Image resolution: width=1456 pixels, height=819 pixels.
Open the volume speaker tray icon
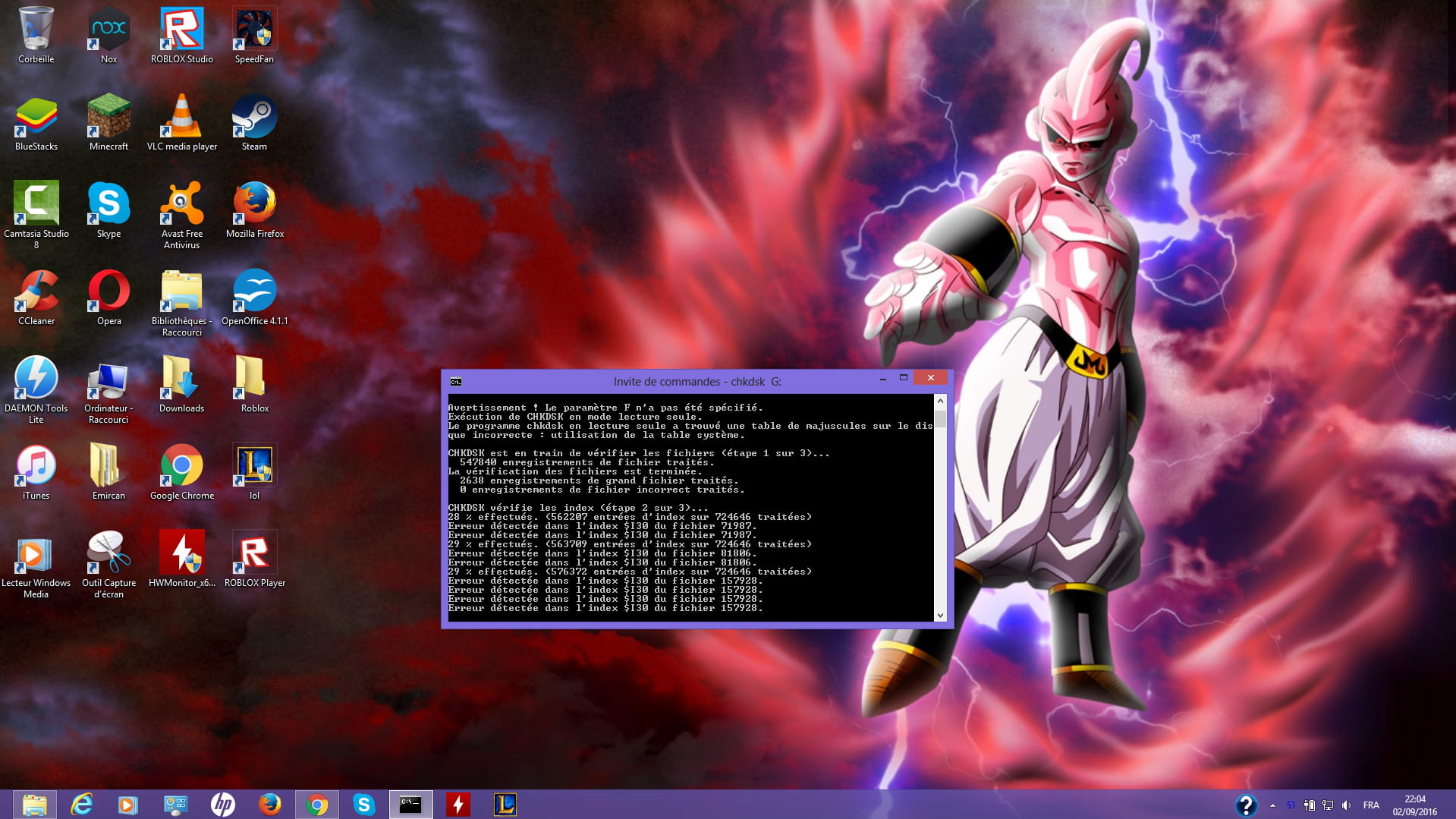(x=1346, y=805)
